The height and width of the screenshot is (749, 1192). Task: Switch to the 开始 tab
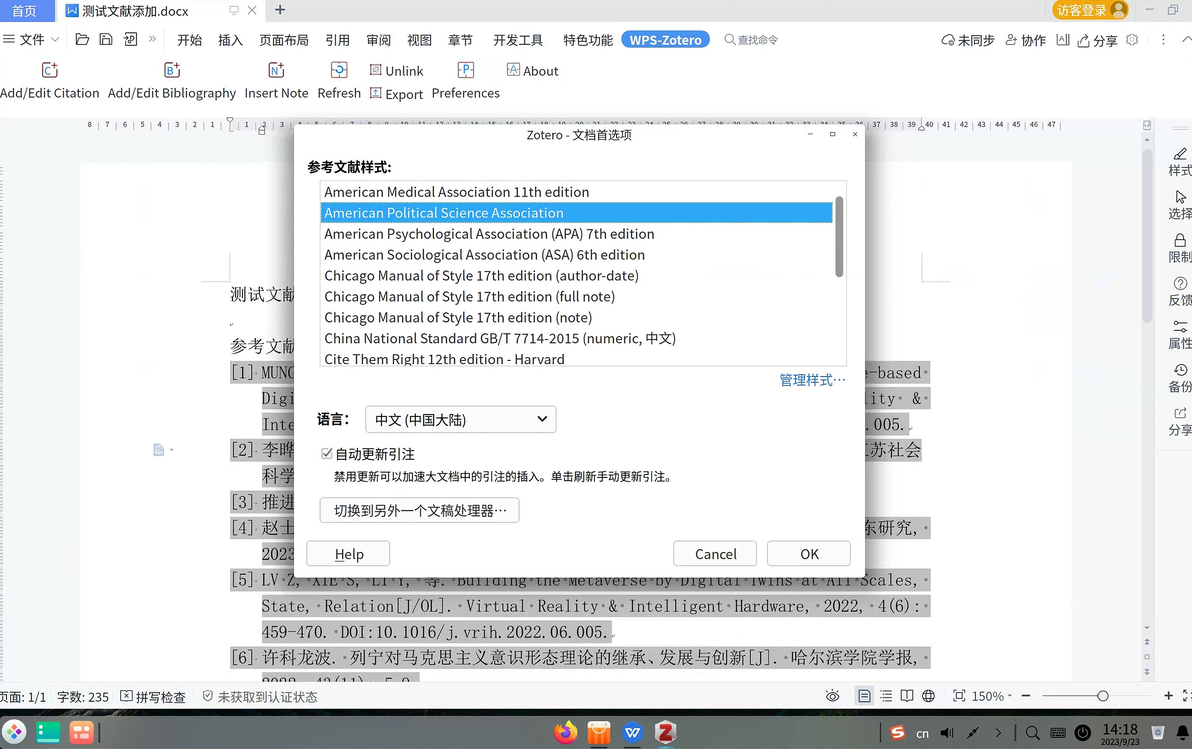click(x=189, y=40)
